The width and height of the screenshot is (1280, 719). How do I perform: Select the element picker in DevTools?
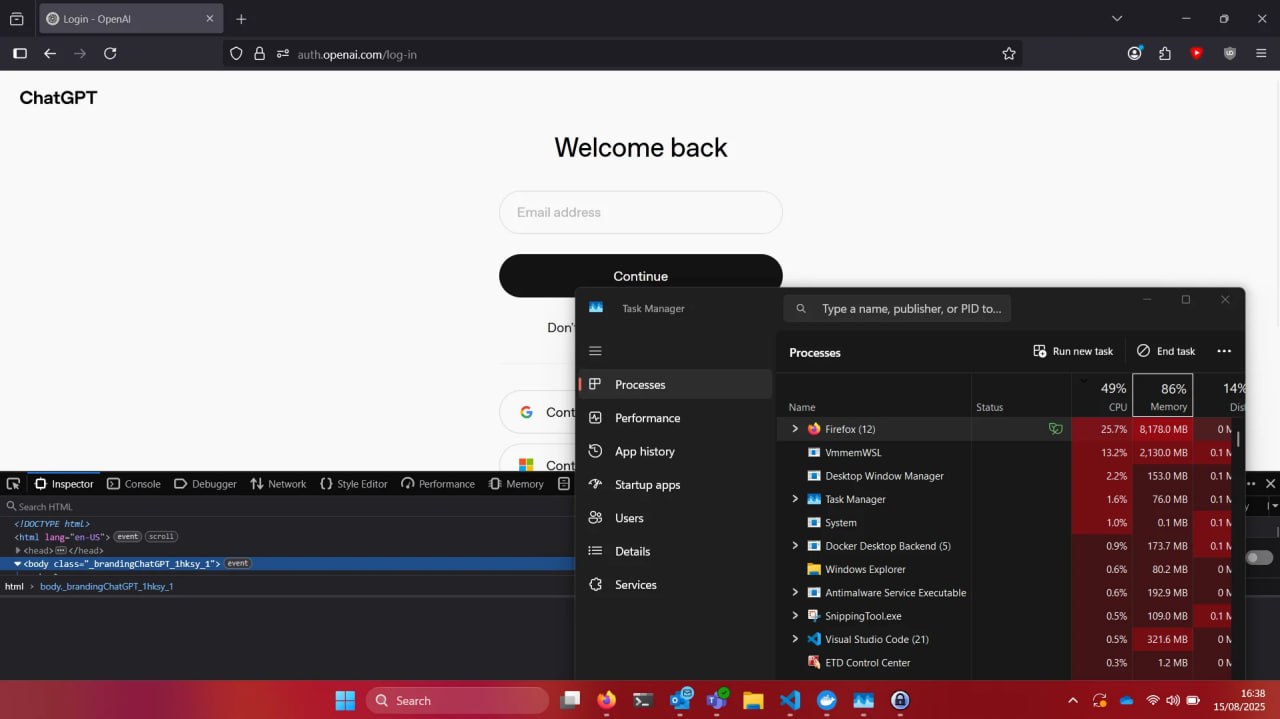[13, 483]
